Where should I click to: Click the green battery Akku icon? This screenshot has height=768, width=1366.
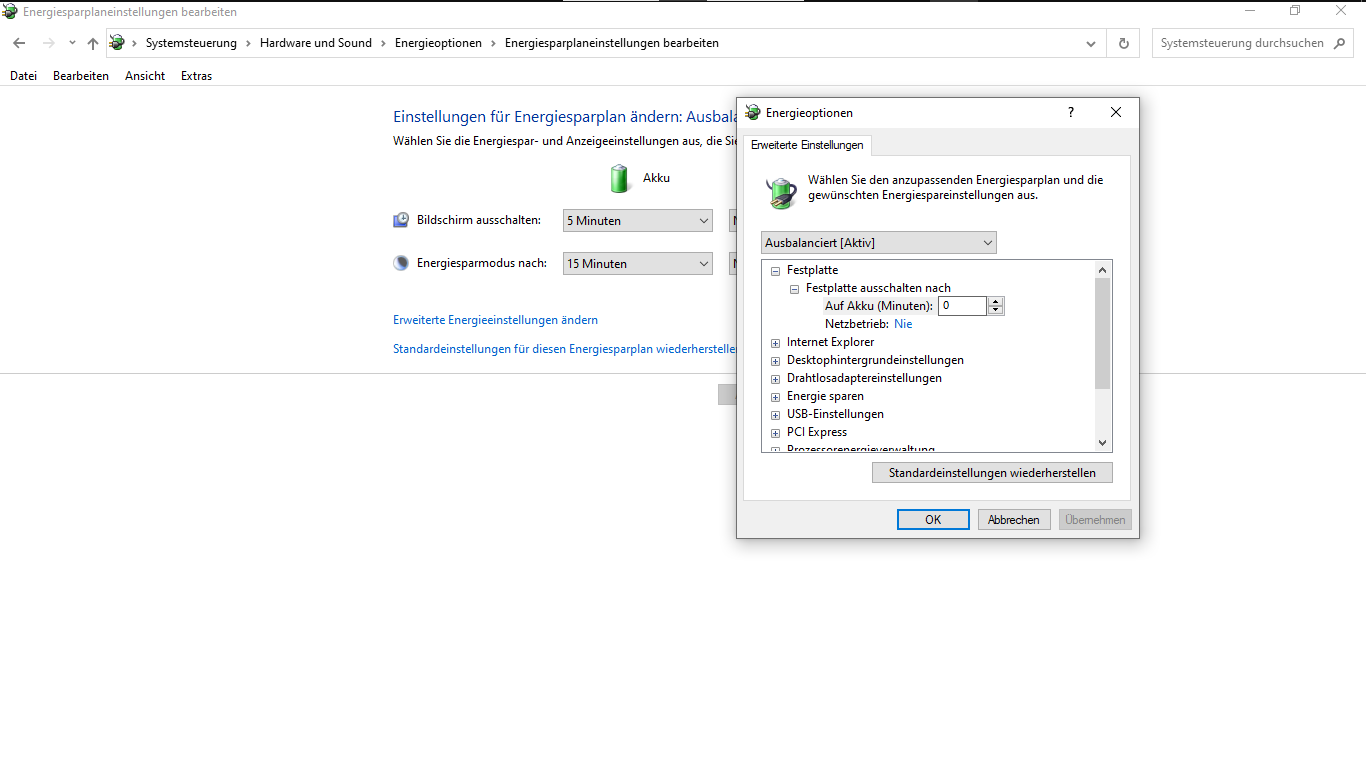[x=619, y=178]
